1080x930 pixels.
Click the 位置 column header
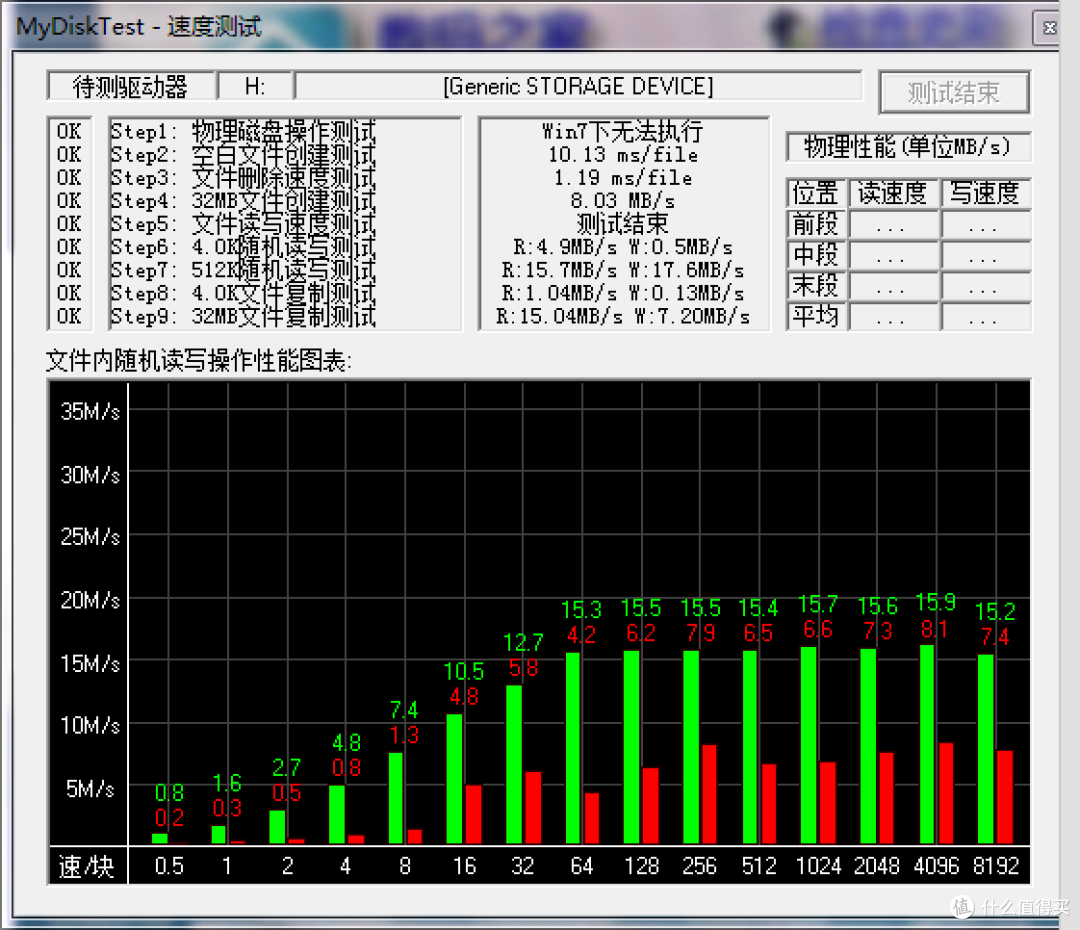click(816, 193)
